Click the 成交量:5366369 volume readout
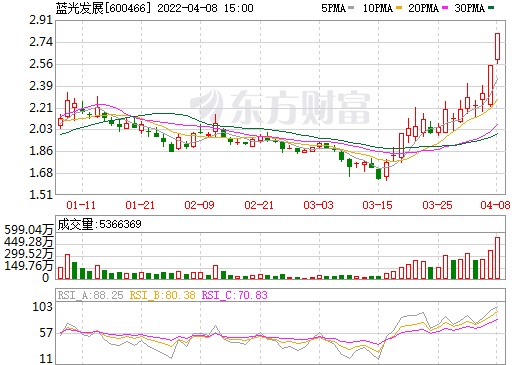This screenshot has width=520, height=365. click(99, 224)
